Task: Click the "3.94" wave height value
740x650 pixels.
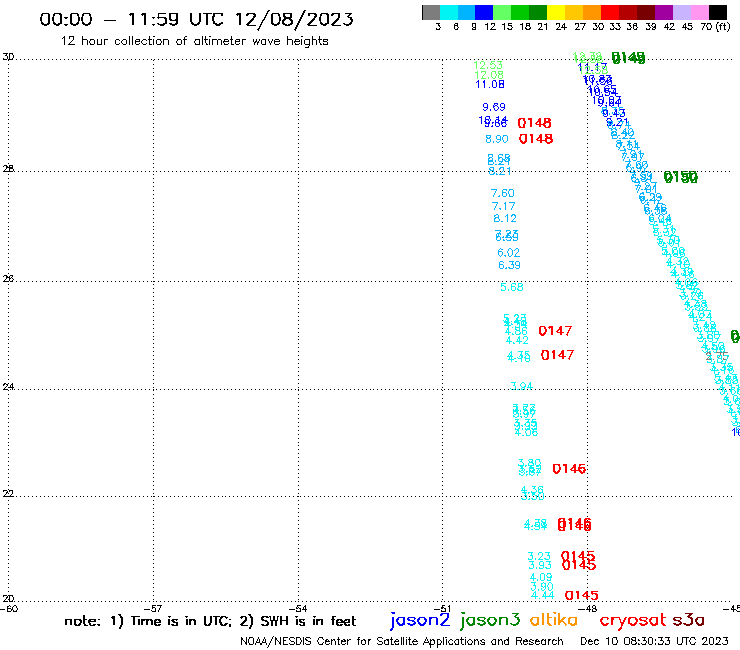Action: point(521,386)
